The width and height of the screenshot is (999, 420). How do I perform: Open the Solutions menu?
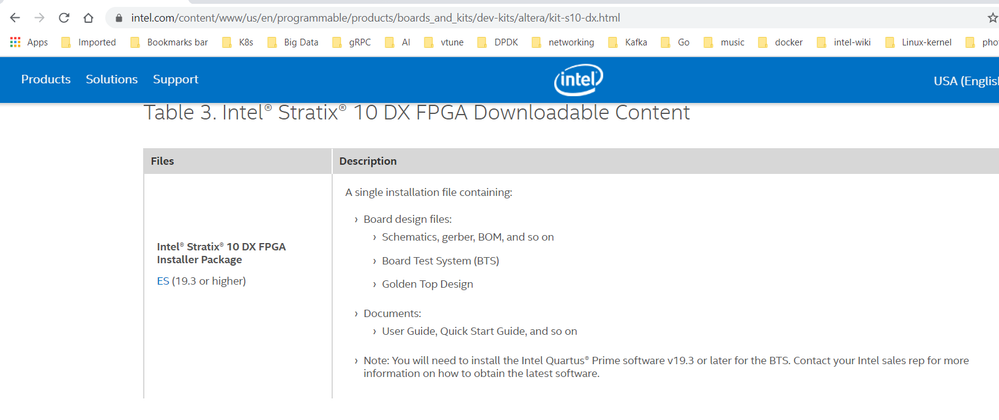pos(112,80)
